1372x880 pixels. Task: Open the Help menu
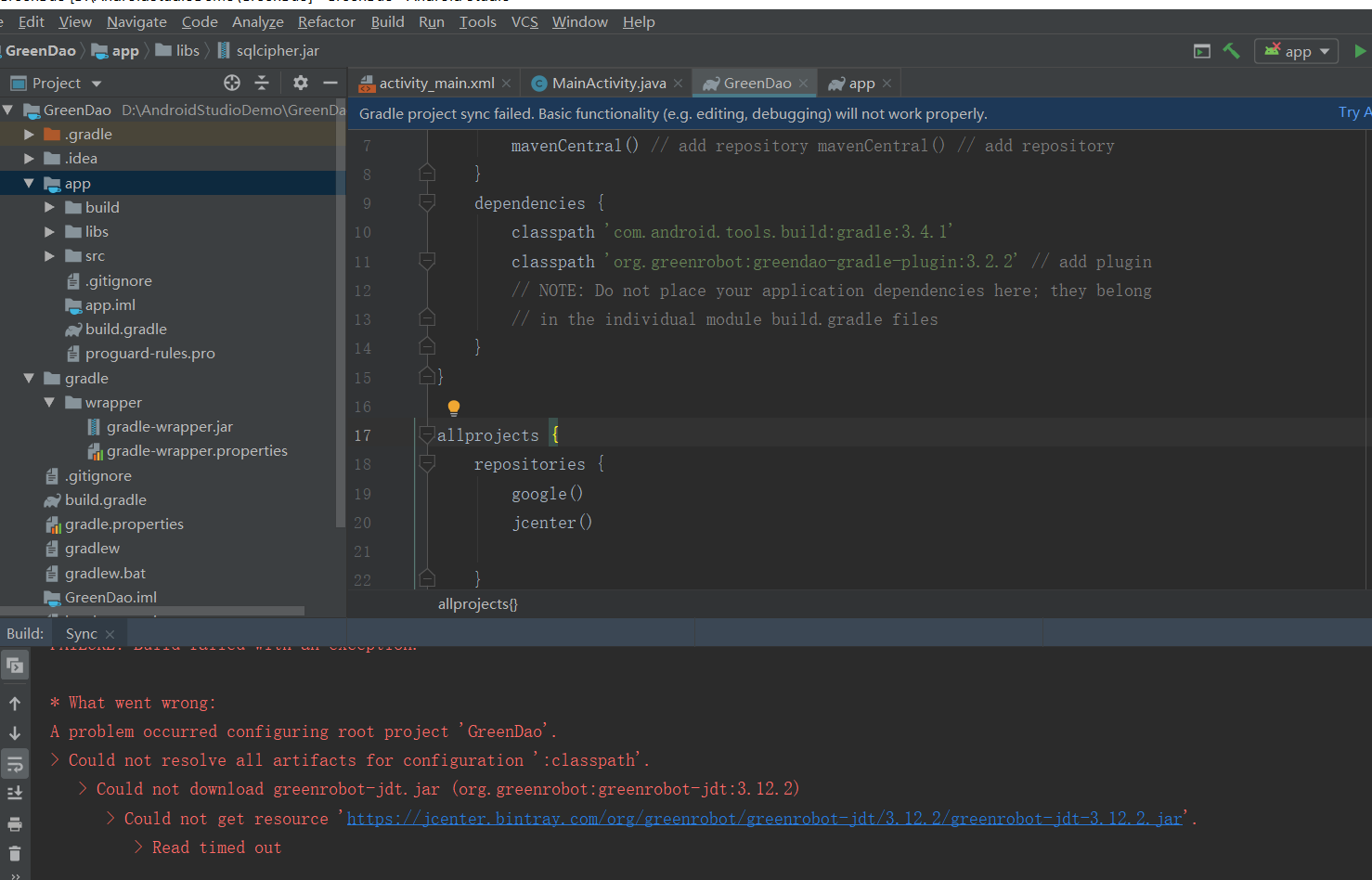coord(639,21)
